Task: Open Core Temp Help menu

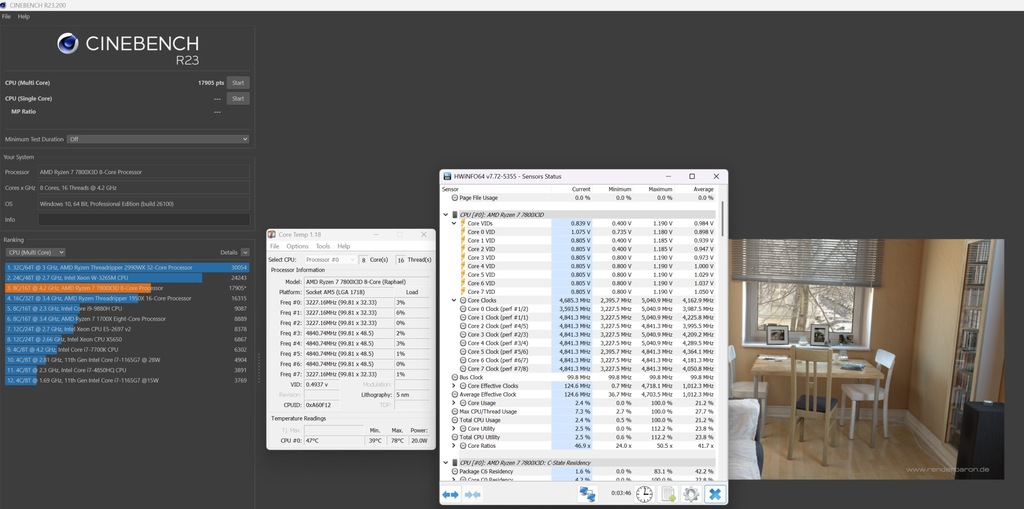Action: tap(344, 246)
